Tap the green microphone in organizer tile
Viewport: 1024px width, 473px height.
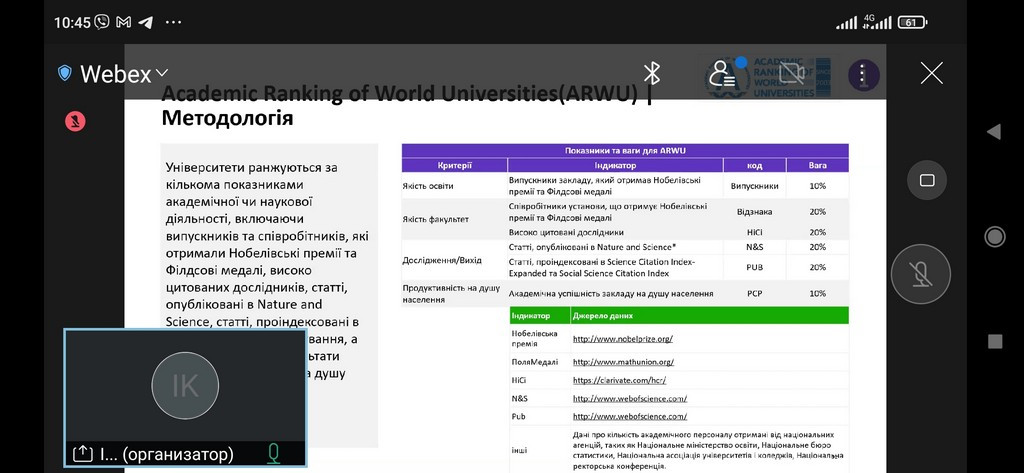click(x=273, y=453)
